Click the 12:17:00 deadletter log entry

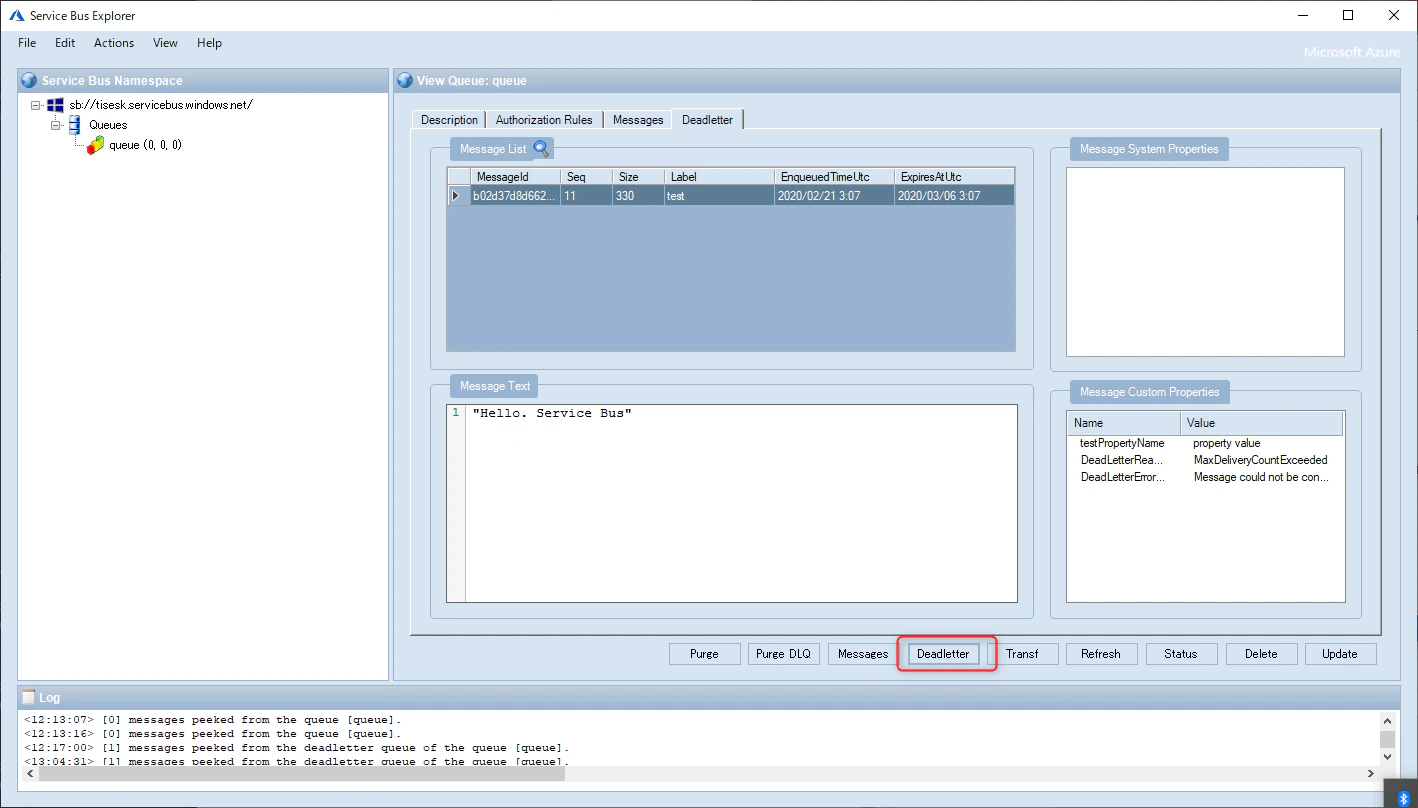pyautogui.click(x=297, y=748)
